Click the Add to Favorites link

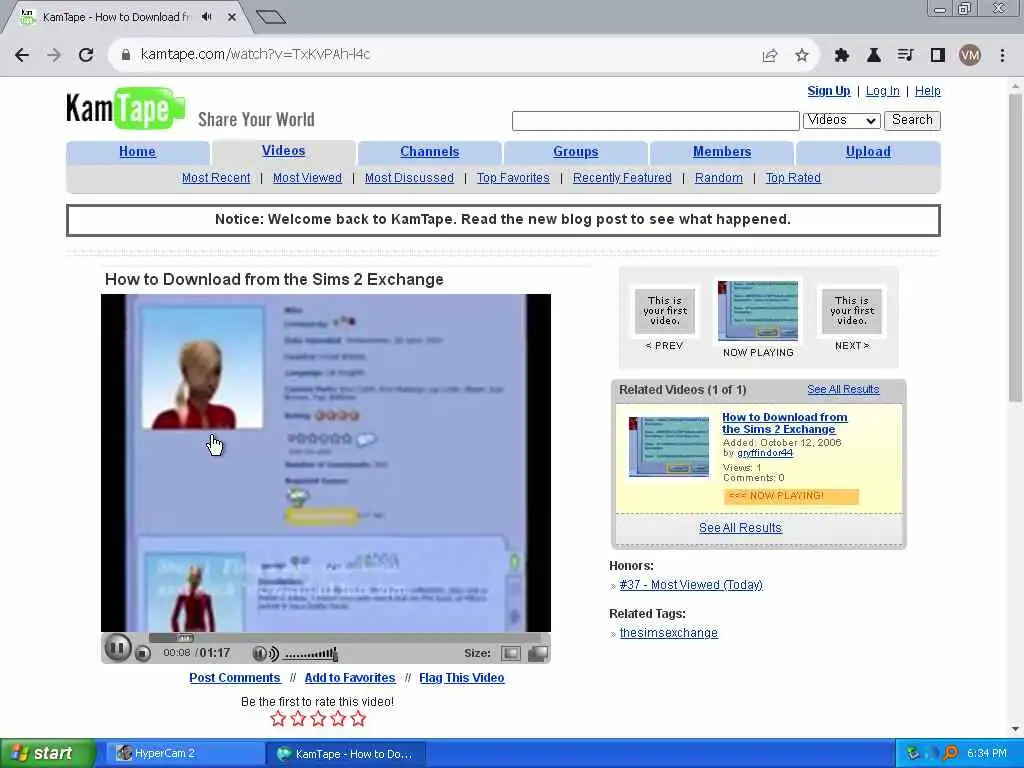tap(350, 678)
